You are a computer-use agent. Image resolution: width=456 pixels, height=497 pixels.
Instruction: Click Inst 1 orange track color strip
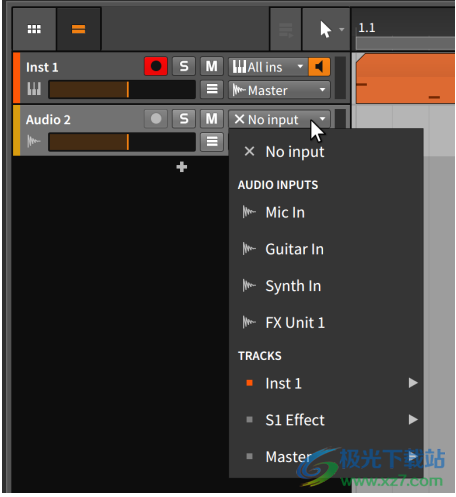pyautogui.click(x=16, y=78)
